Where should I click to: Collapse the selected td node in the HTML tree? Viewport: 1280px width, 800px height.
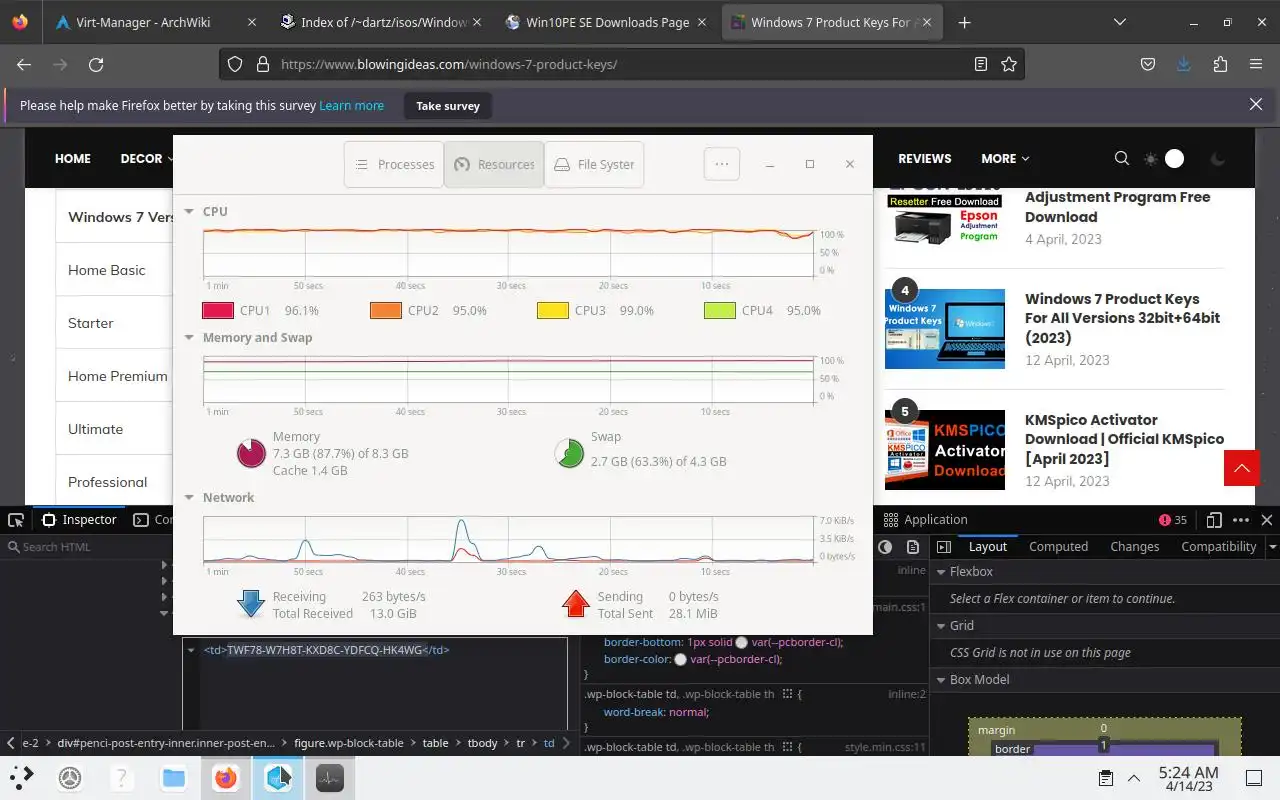pyautogui.click(x=191, y=650)
